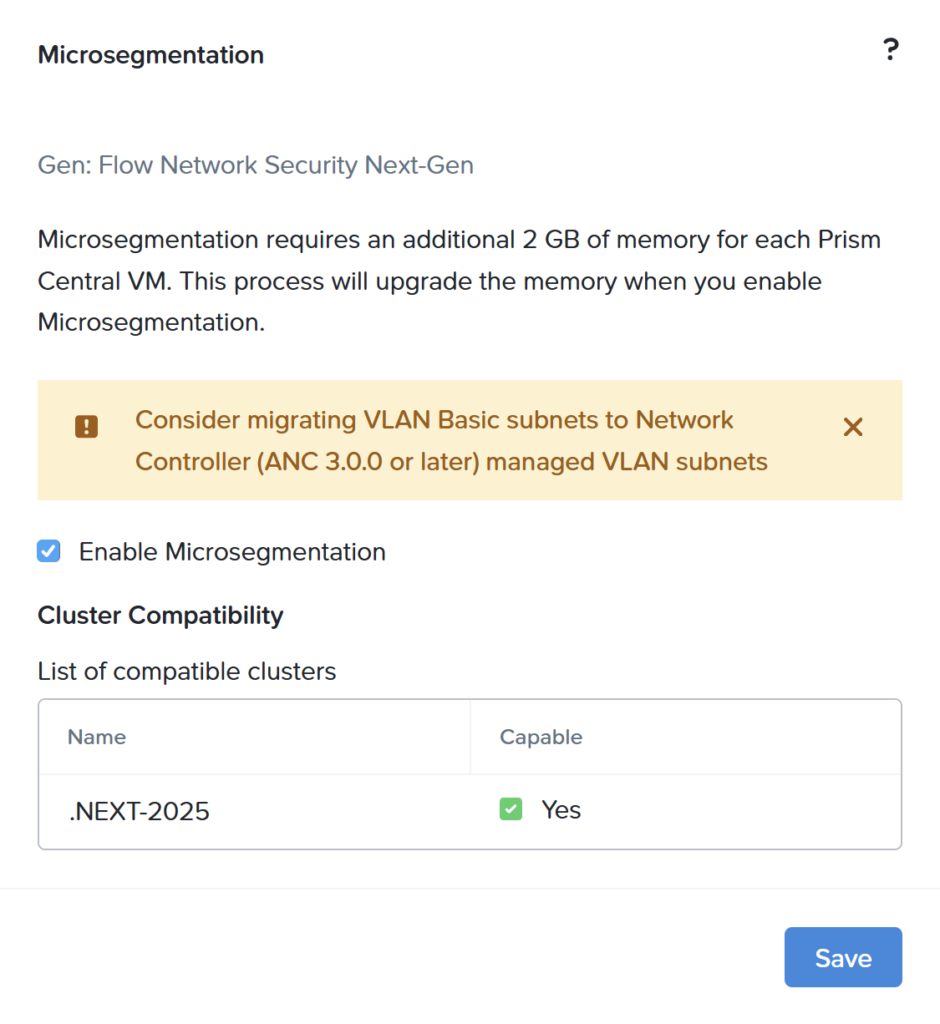The image size is (940, 1024).
Task: Click the List of compatible clusters label
Action: tap(187, 671)
